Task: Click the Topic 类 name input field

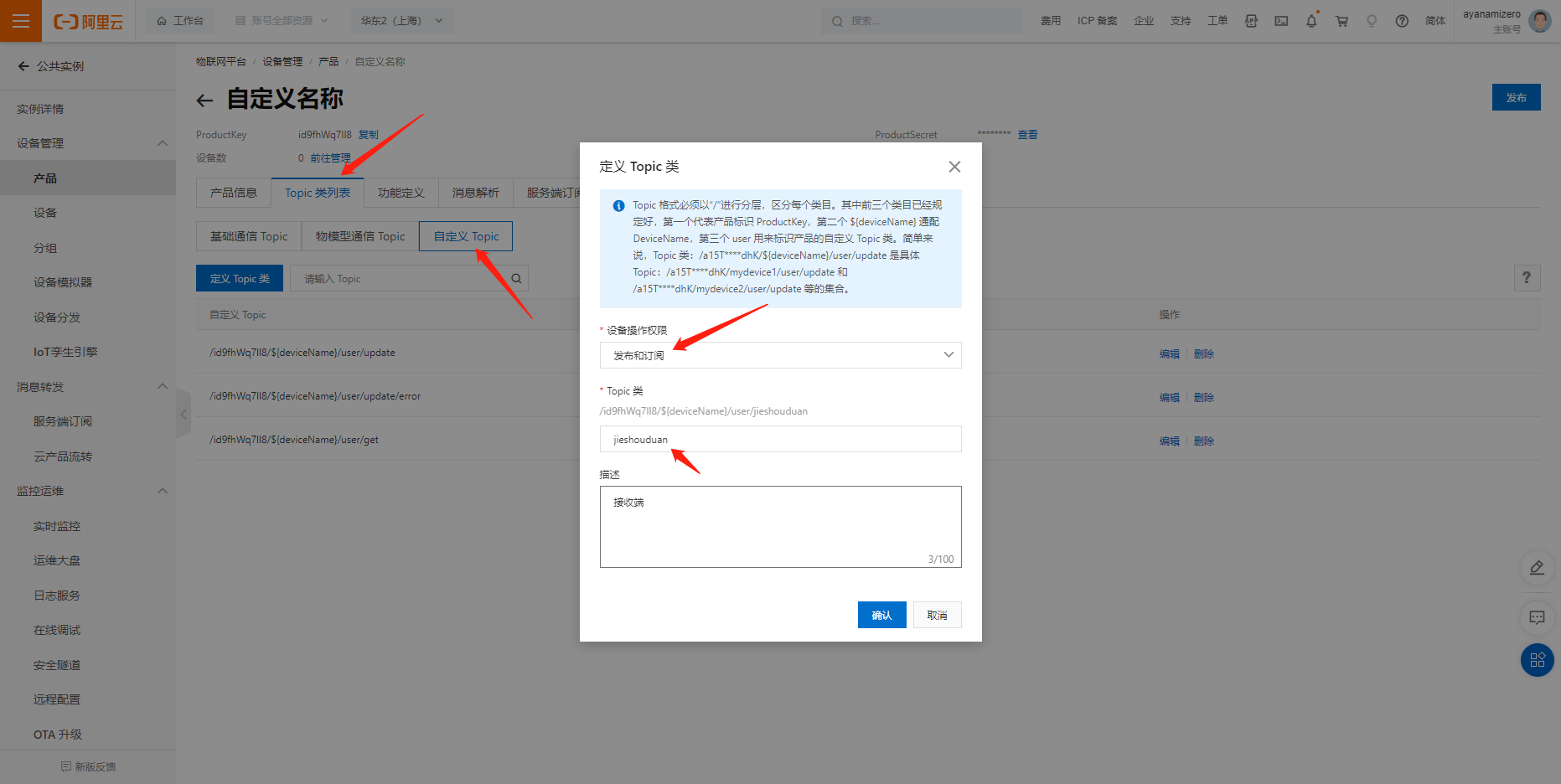Action: (x=780, y=439)
